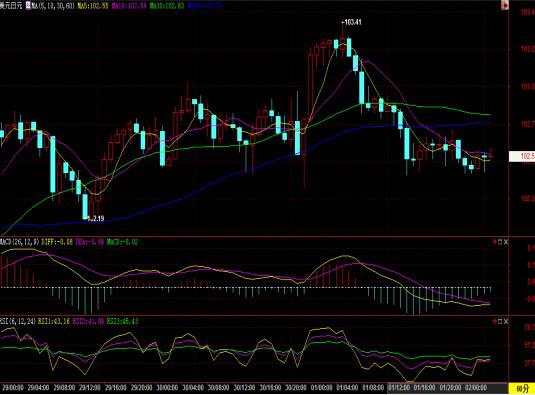Click the lowest cyan candle near 102.19
The image size is (535, 395).
click(85, 207)
